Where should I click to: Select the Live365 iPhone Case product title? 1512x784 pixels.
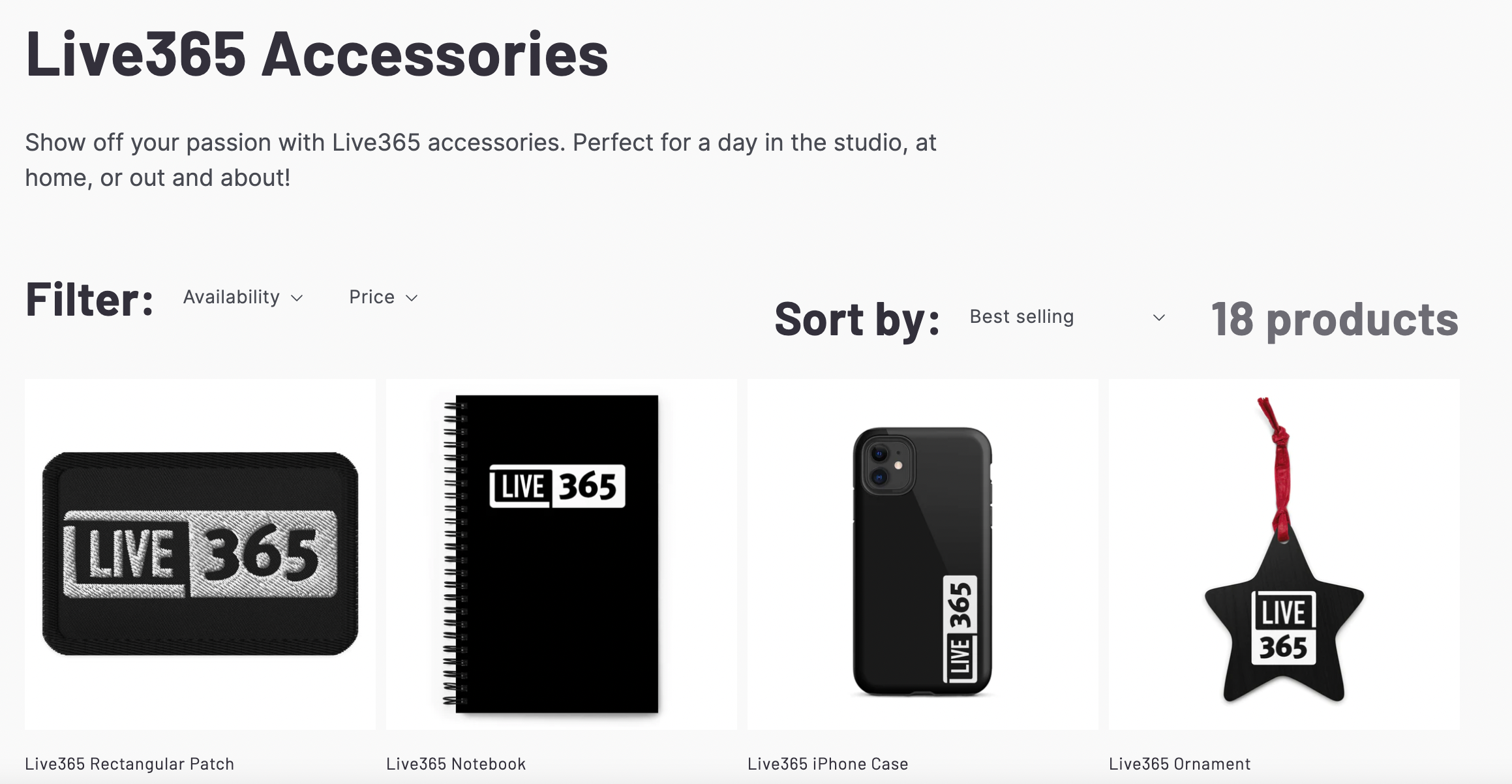click(x=828, y=763)
